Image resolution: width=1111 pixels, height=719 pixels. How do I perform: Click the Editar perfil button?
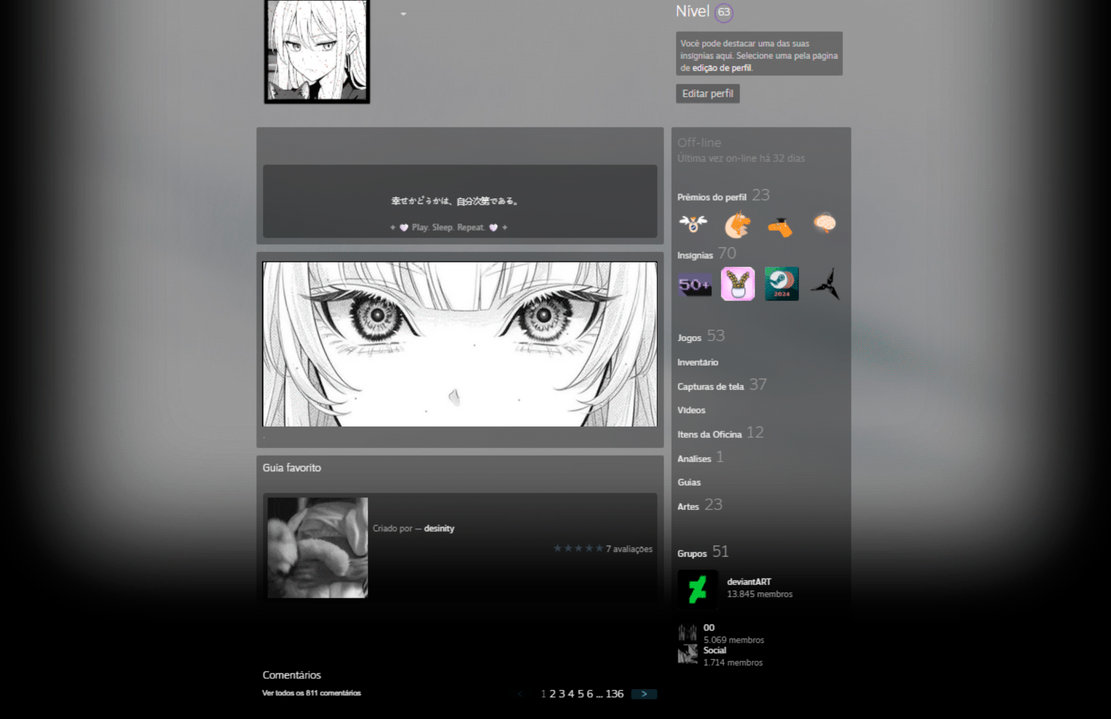708,94
